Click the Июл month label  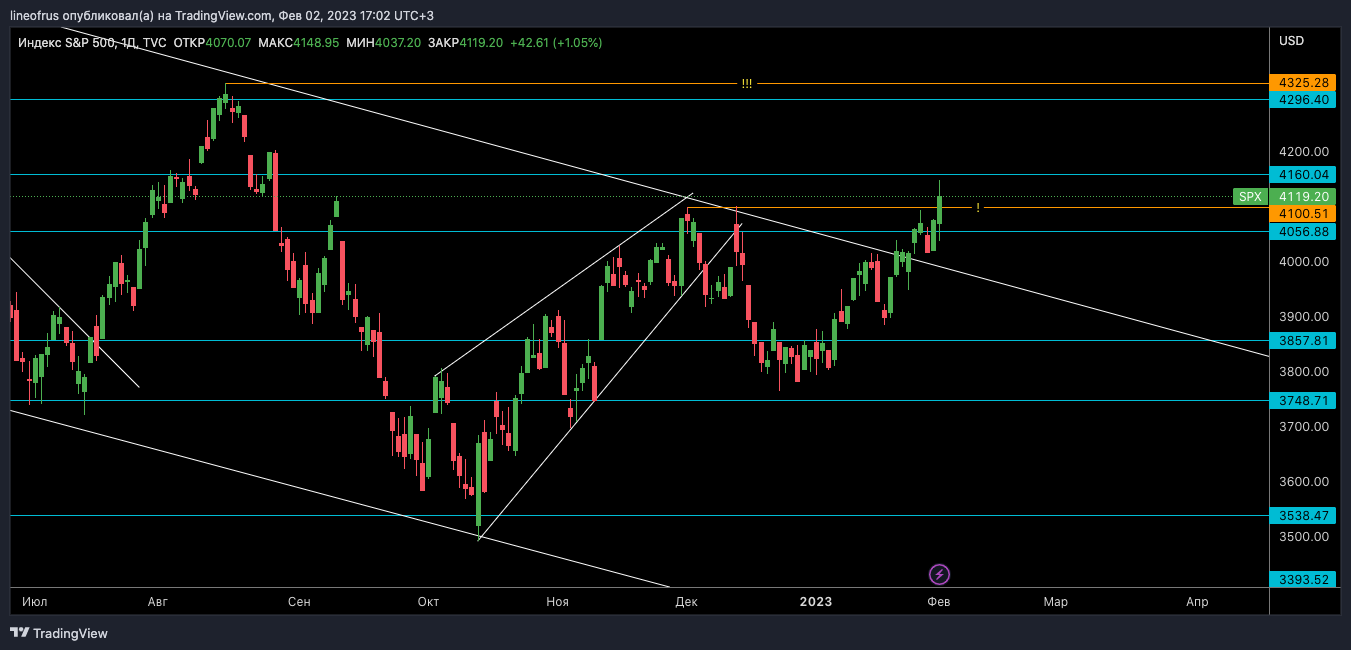pos(35,601)
